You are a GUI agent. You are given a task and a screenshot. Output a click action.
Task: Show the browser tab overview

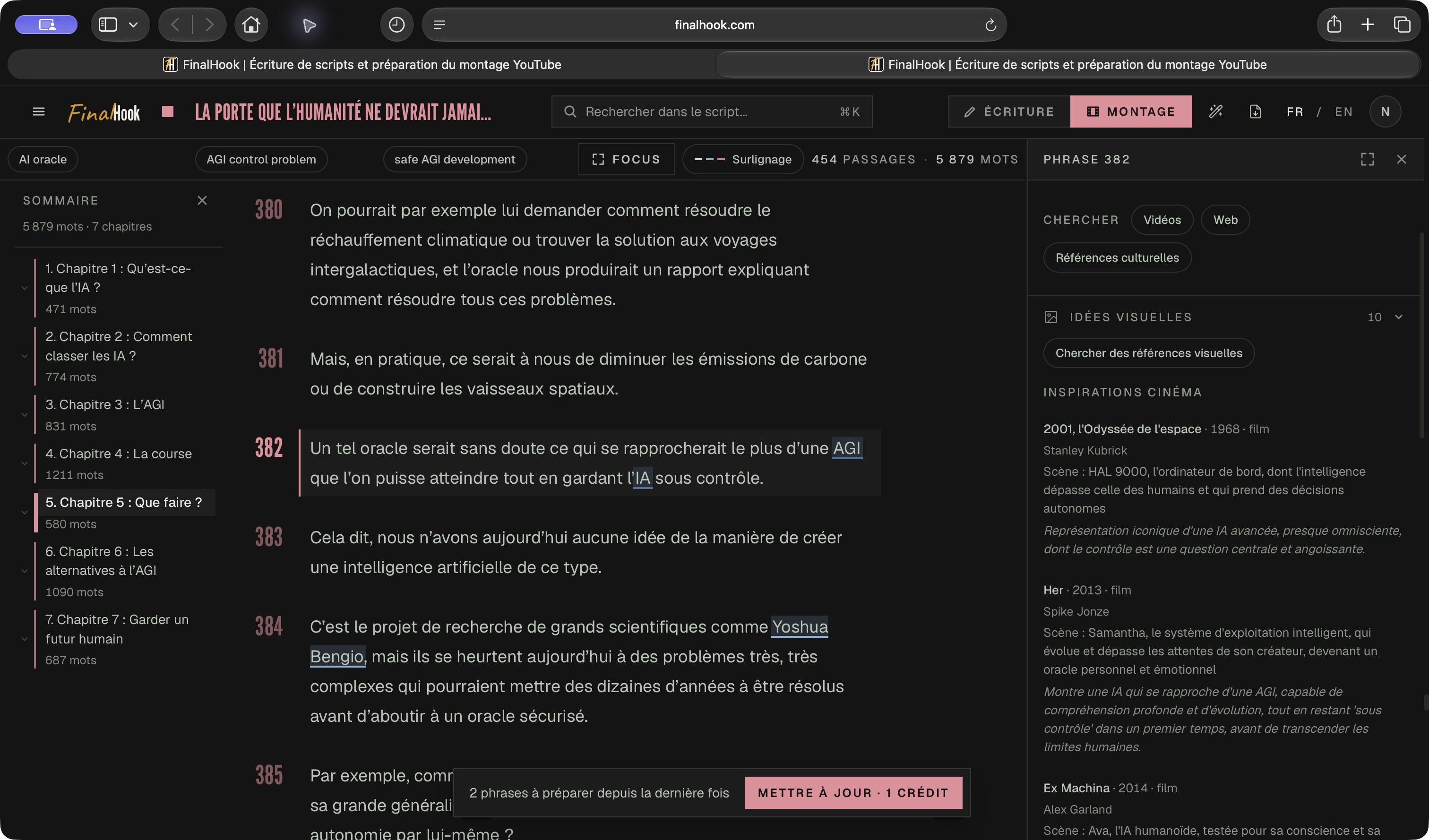pos(1402,25)
